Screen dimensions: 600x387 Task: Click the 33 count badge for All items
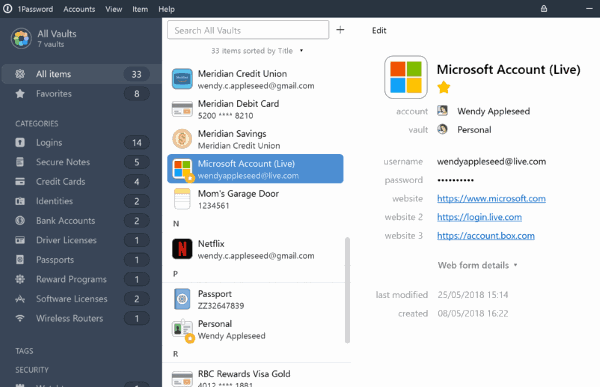[137, 74]
